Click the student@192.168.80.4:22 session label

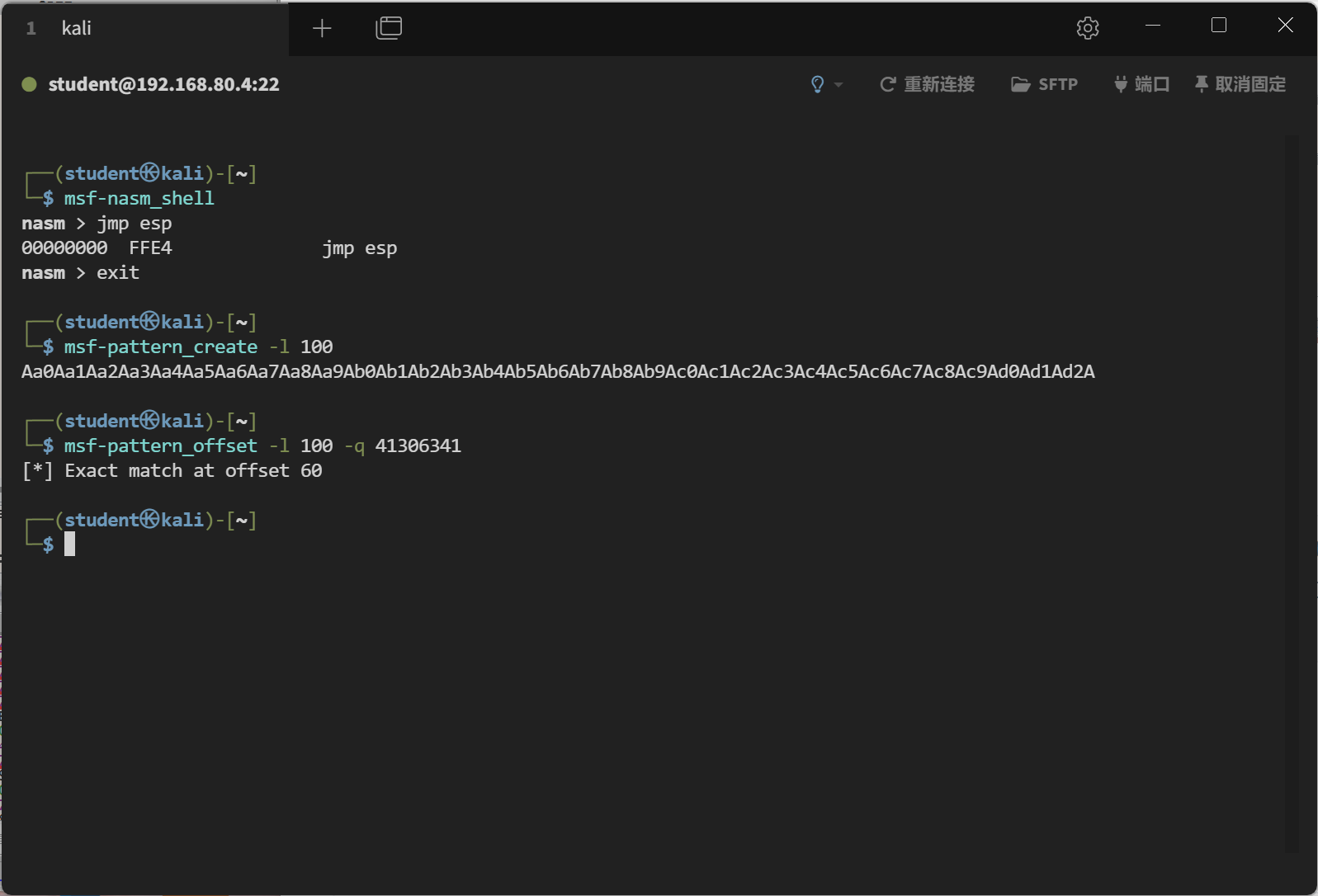[x=163, y=84]
